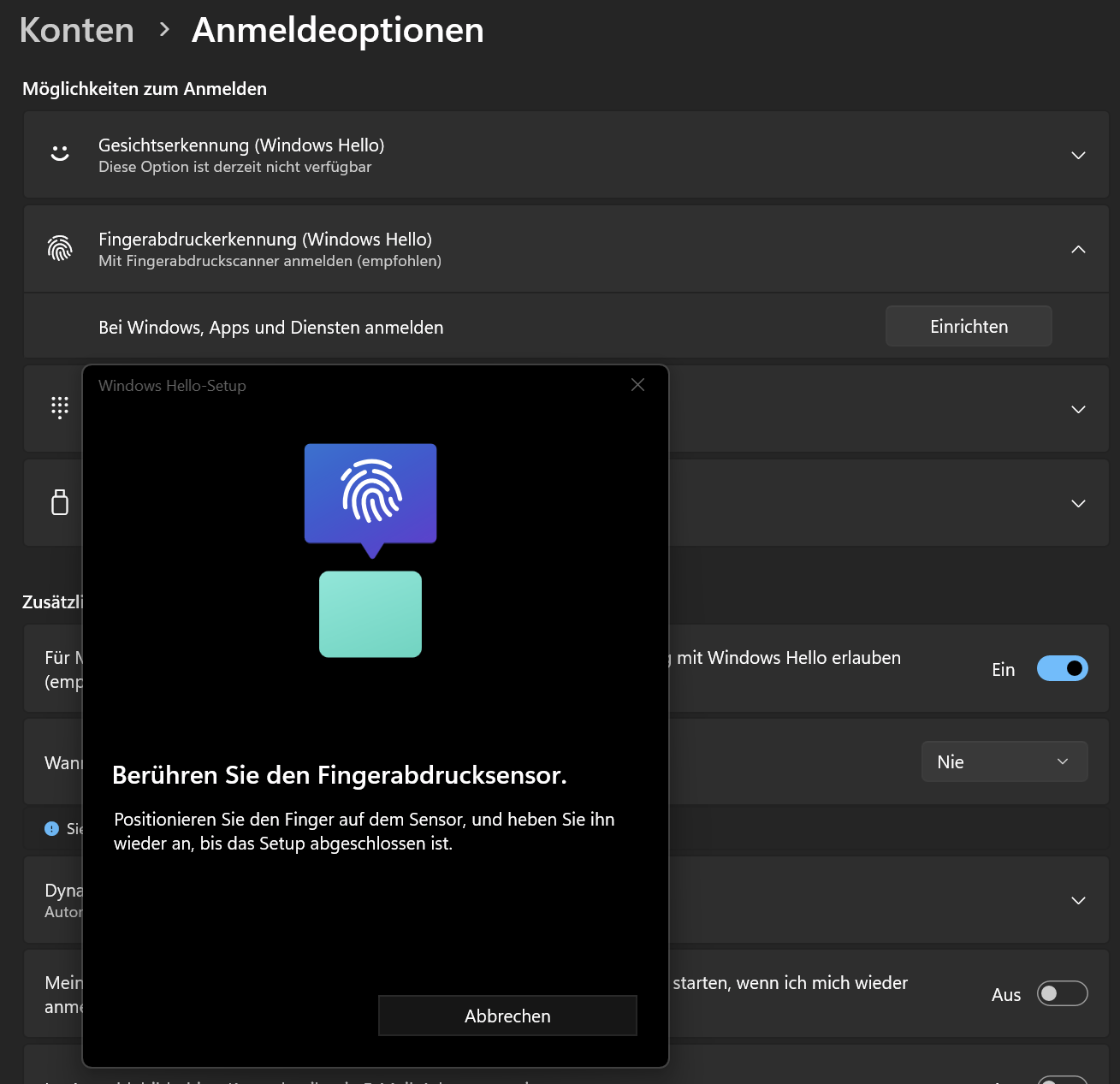Click the teal sensor square illustration
1120x1084 pixels.
pos(370,614)
